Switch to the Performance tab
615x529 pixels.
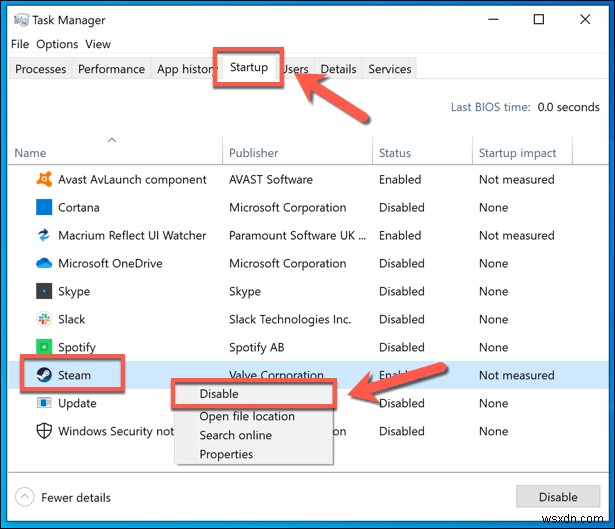click(111, 69)
